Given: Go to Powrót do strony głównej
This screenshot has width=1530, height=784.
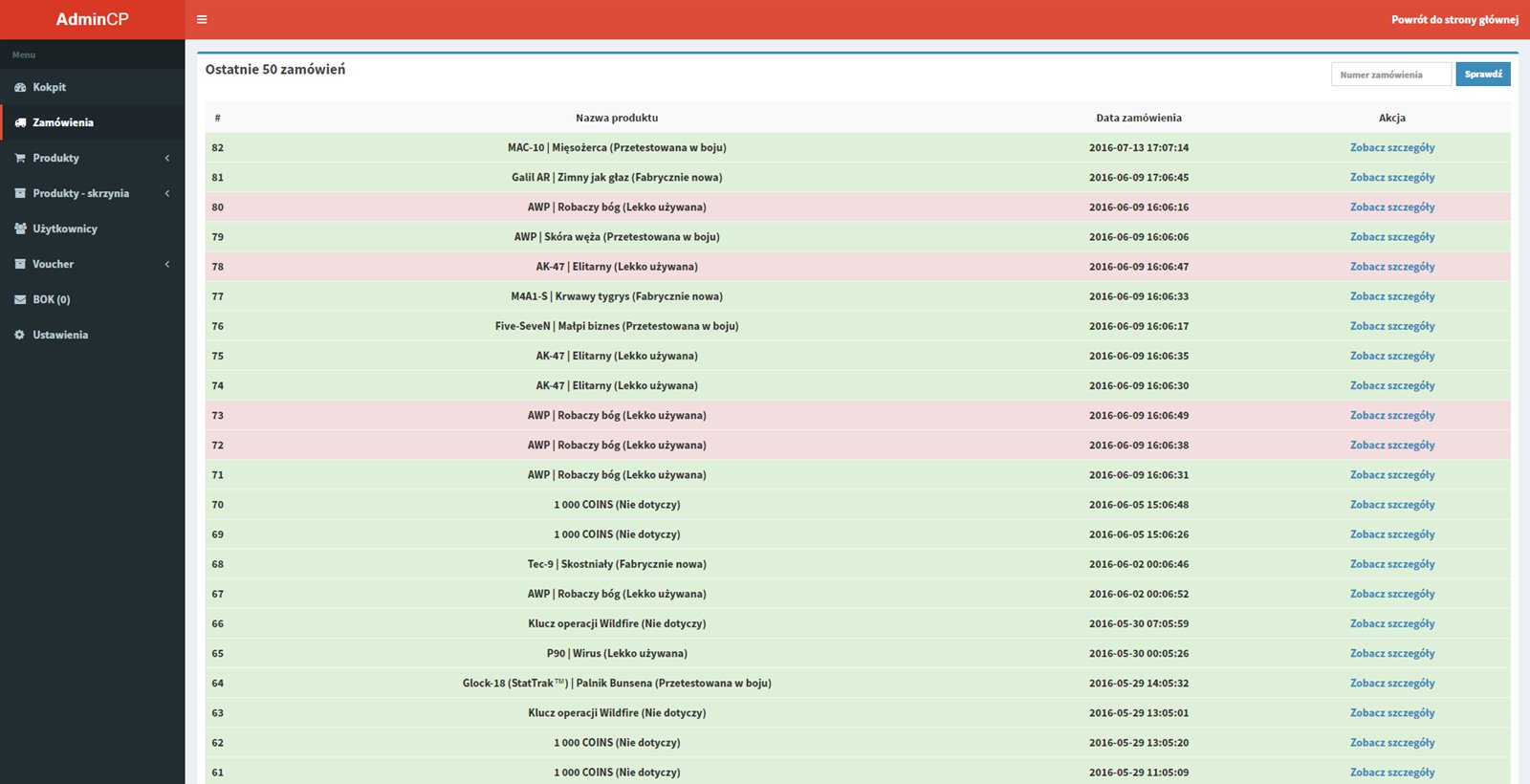Looking at the screenshot, I should (1454, 19).
